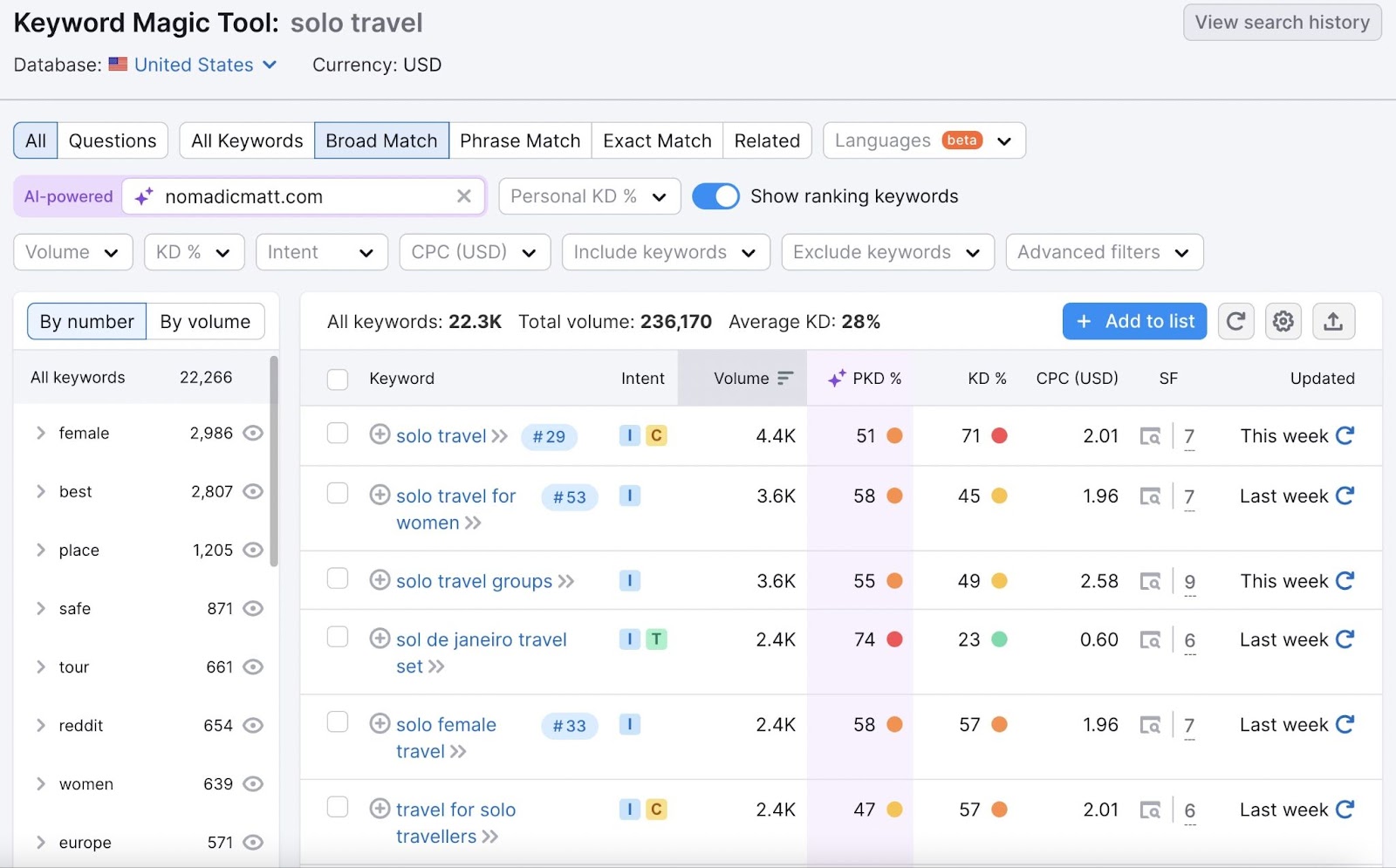The width and height of the screenshot is (1396, 868).
Task: Add 'solo travel' keyword via plus icon
Action: 380,434
